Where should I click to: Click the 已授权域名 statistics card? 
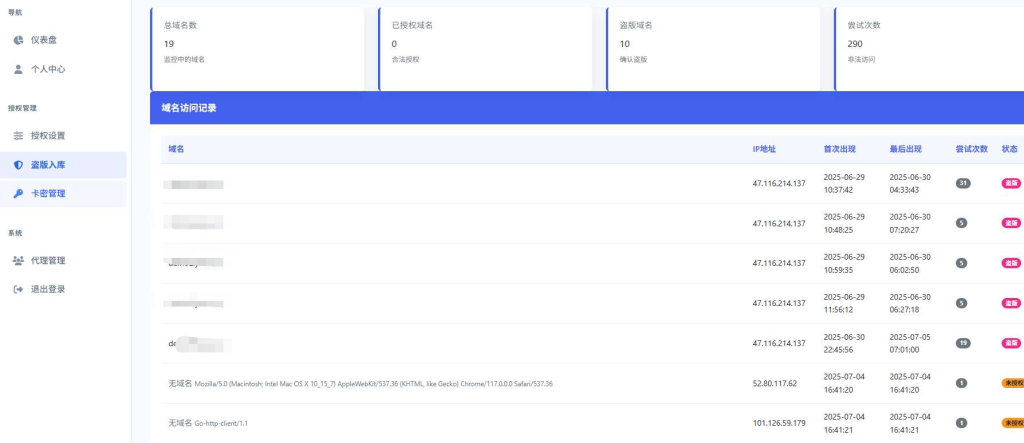(x=485, y=49)
